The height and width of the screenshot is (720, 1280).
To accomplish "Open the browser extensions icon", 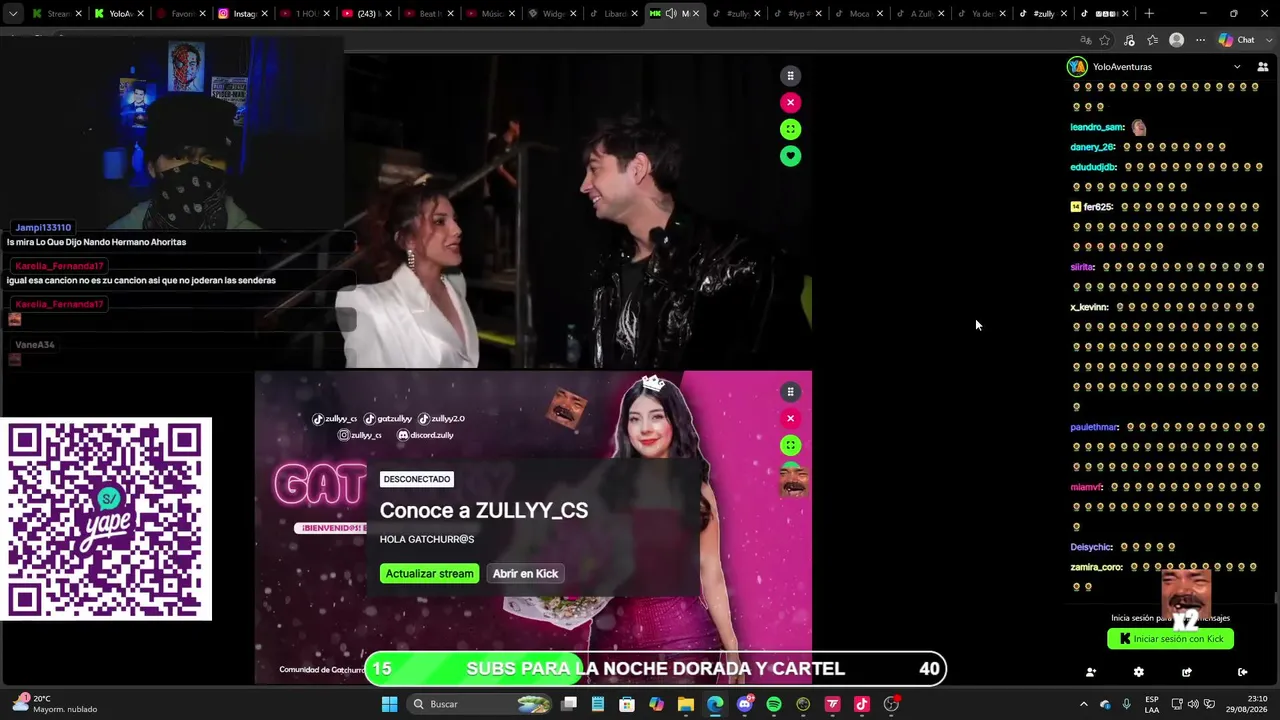I will 1129,40.
